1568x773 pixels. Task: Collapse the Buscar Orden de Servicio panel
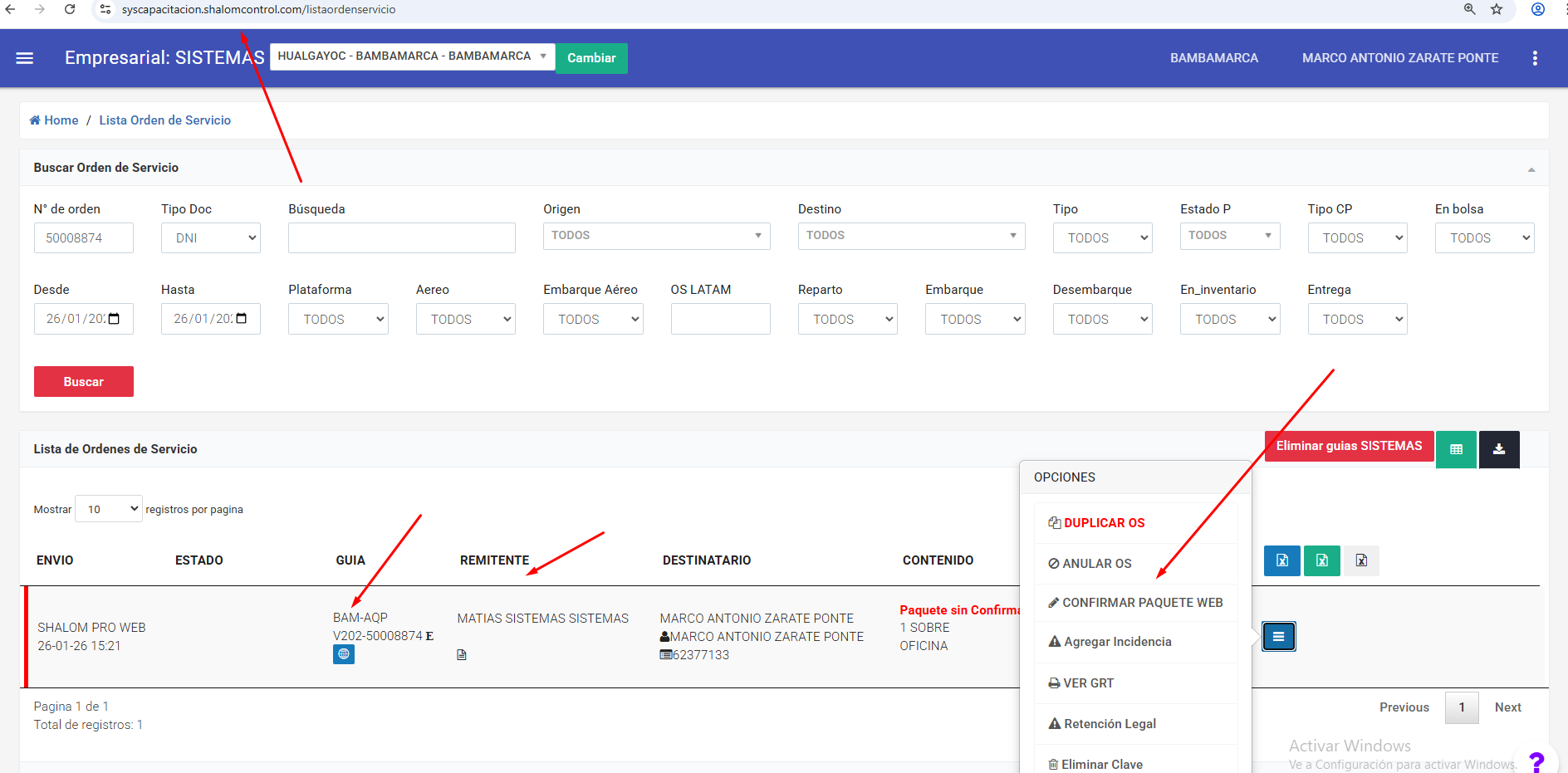click(x=1531, y=169)
